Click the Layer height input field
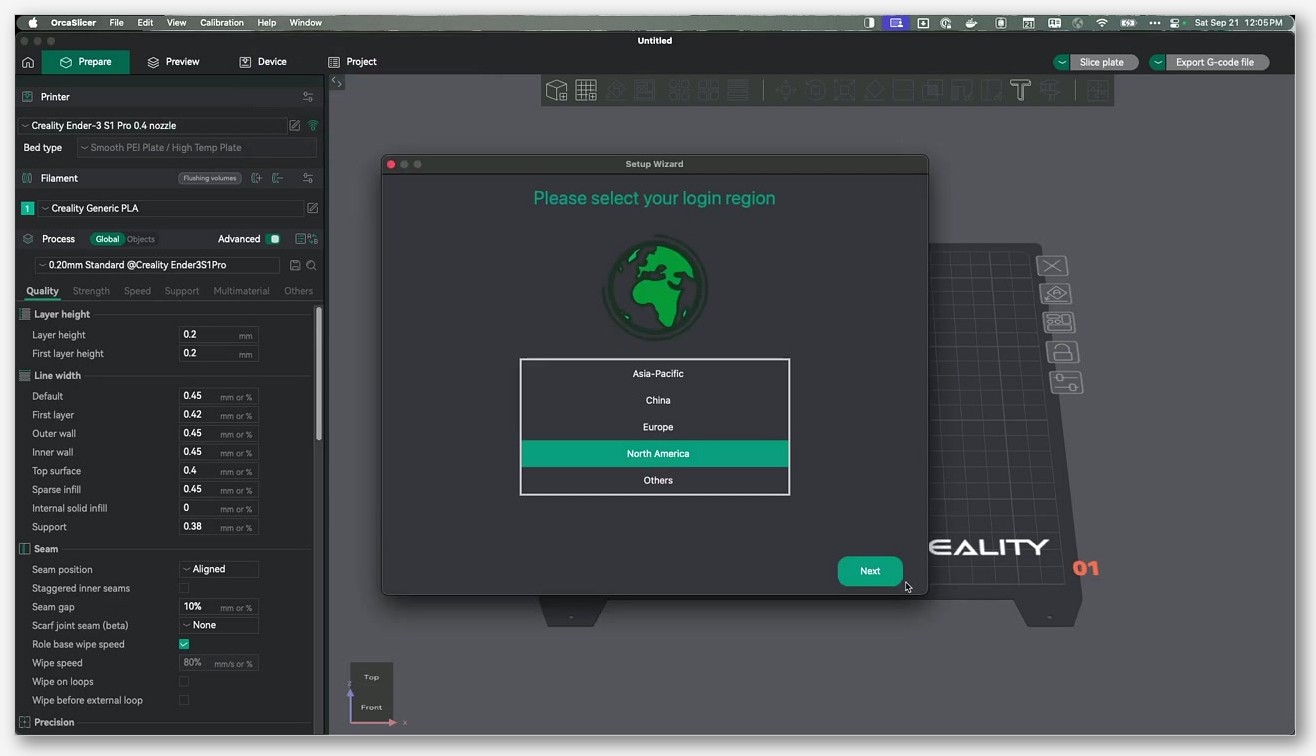 coord(218,335)
